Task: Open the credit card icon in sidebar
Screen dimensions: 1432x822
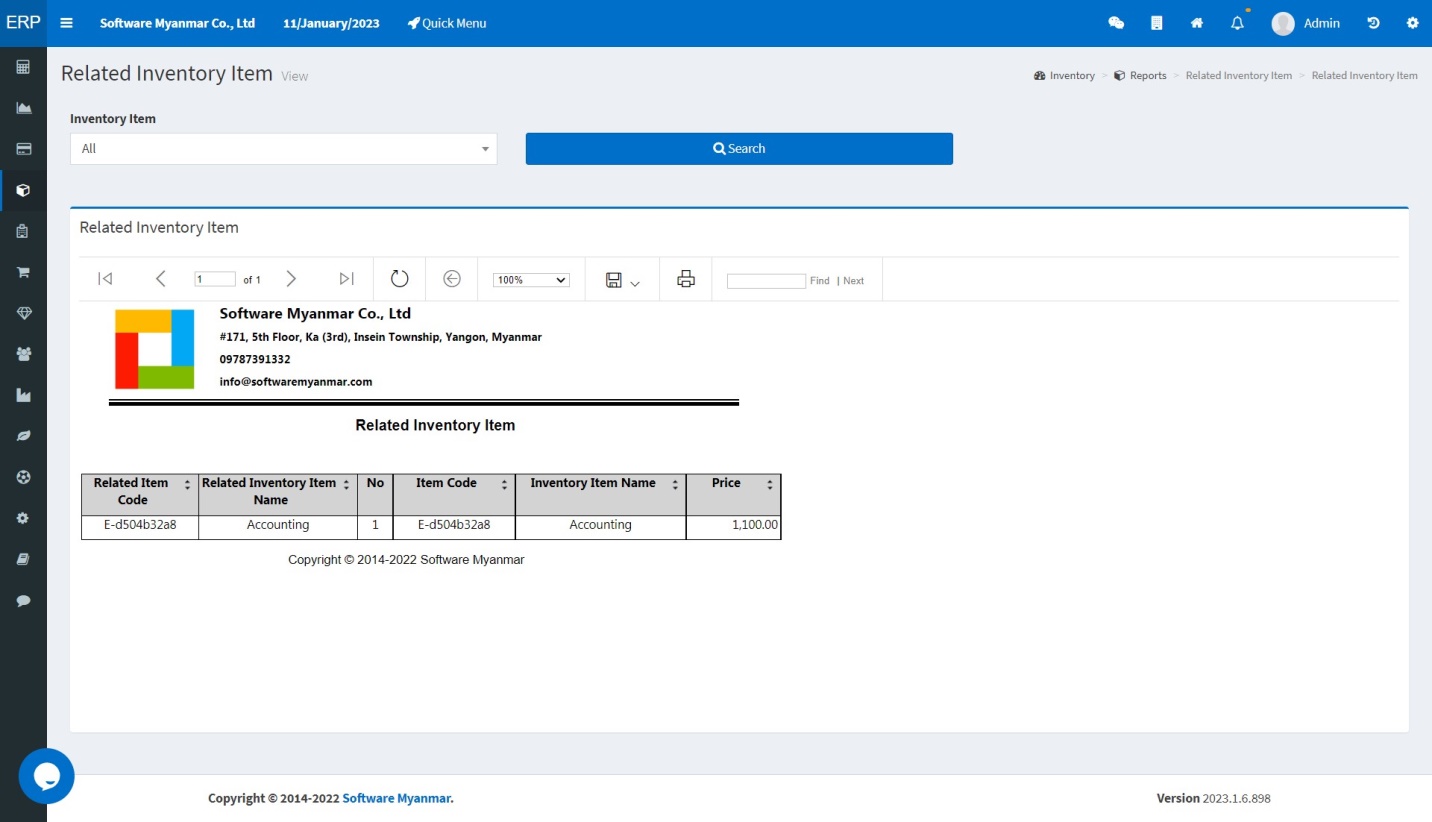Action: pyautogui.click(x=23, y=149)
